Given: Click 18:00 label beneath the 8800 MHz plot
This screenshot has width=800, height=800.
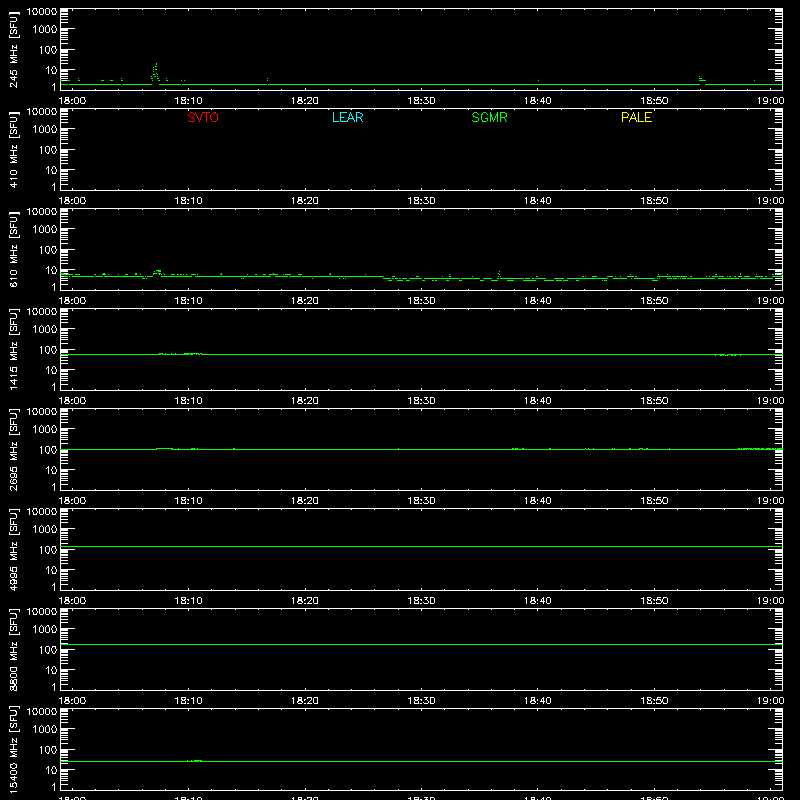Looking at the screenshot, I should point(72,701).
